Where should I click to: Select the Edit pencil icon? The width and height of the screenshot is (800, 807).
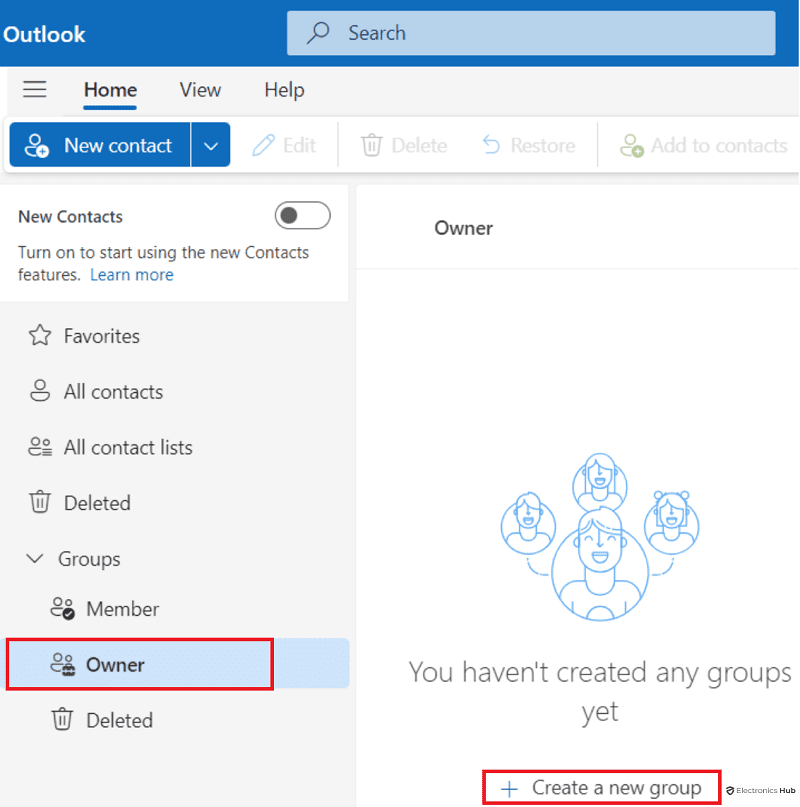(262, 145)
